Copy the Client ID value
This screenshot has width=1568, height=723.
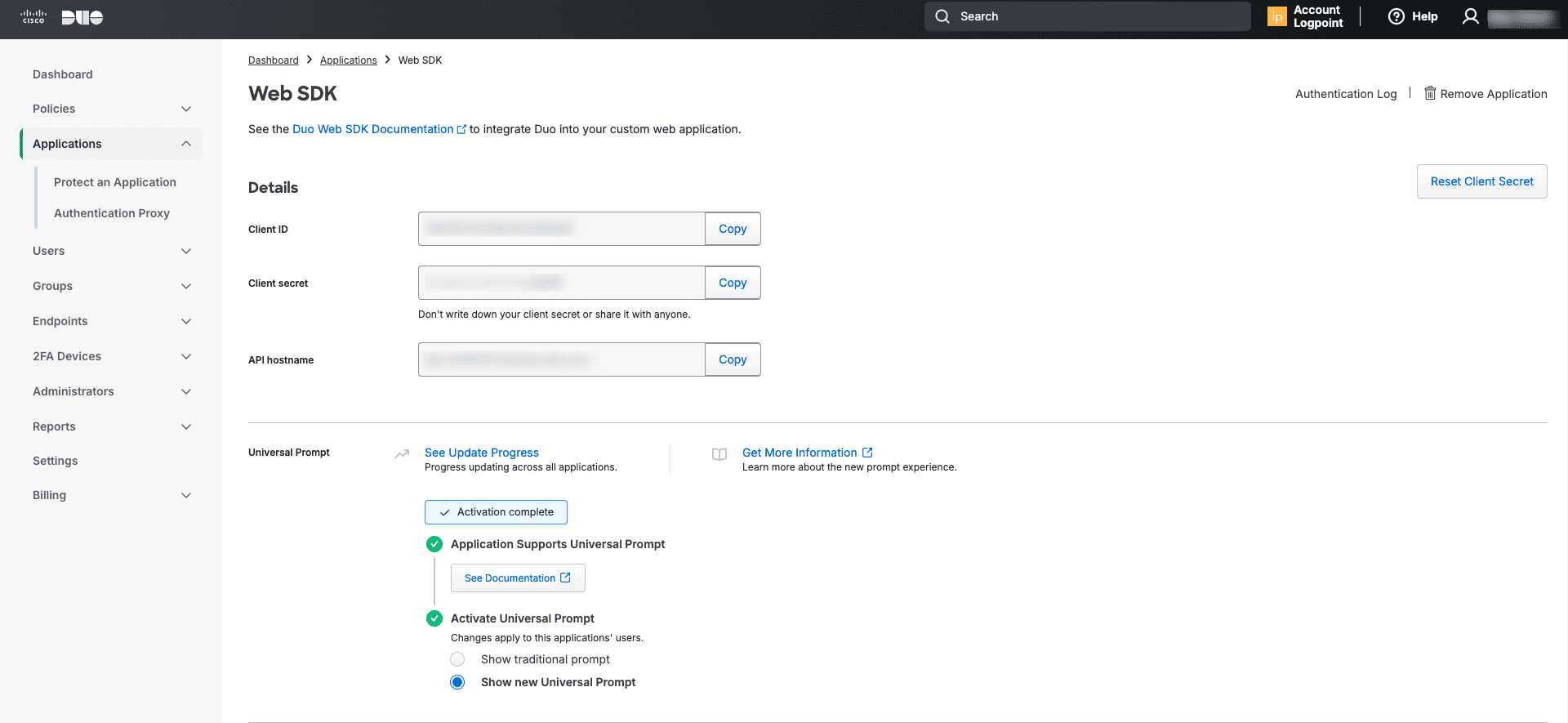tap(733, 229)
